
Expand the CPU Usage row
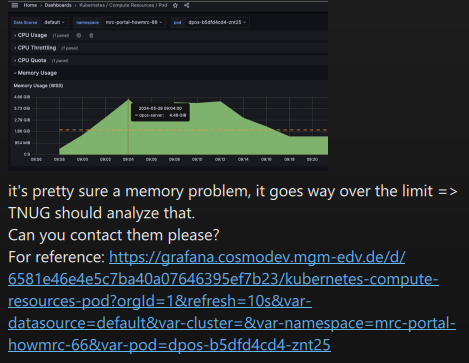point(30,35)
